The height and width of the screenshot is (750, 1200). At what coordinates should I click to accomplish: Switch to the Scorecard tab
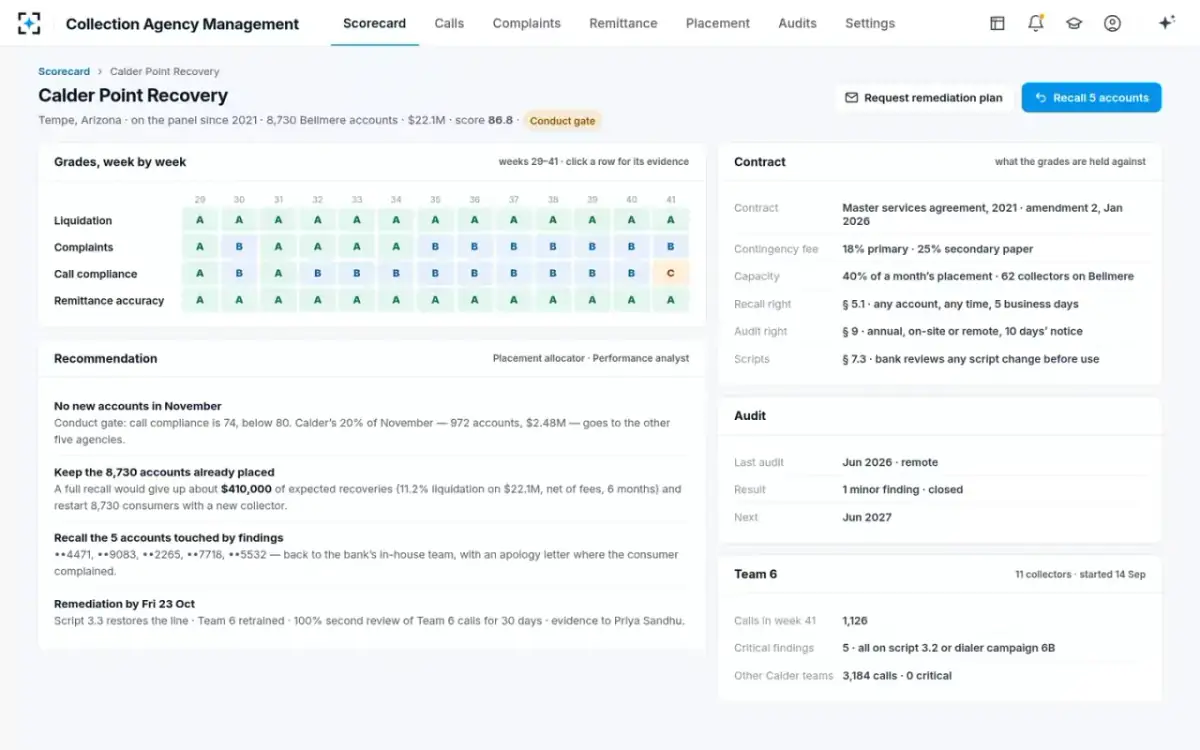coord(374,23)
